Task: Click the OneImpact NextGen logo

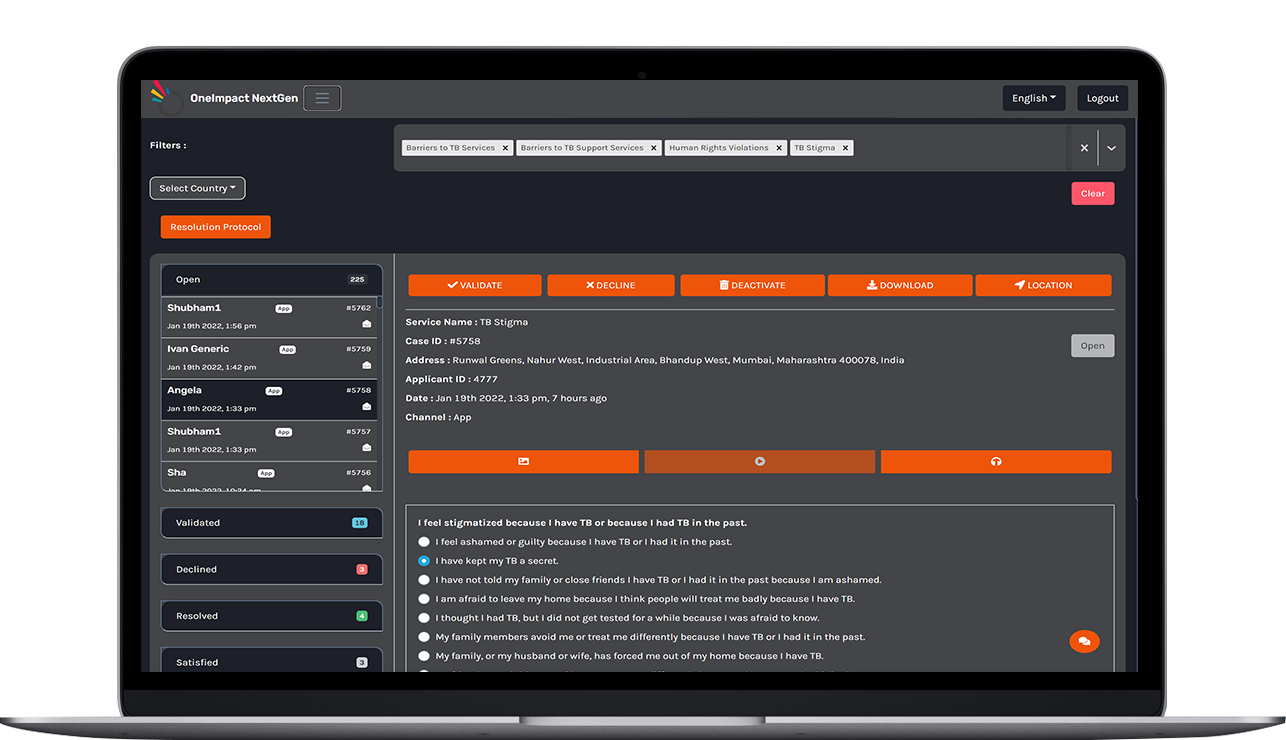Action: point(161,97)
